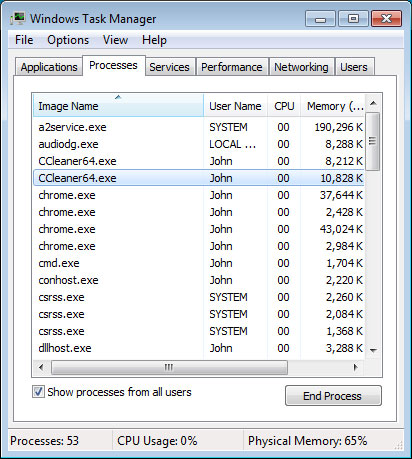Minimize the Task Manager window
Viewport: 412px width, 459px height.
tap(320, 19)
